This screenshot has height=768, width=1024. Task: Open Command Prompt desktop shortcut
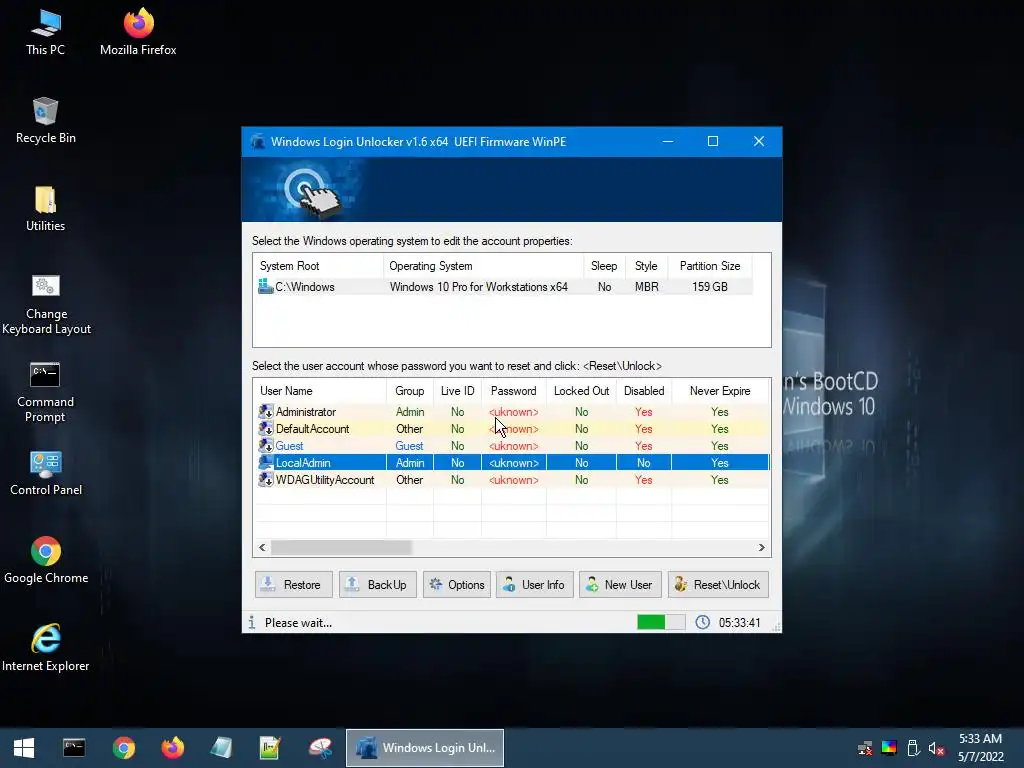[46, 392]
